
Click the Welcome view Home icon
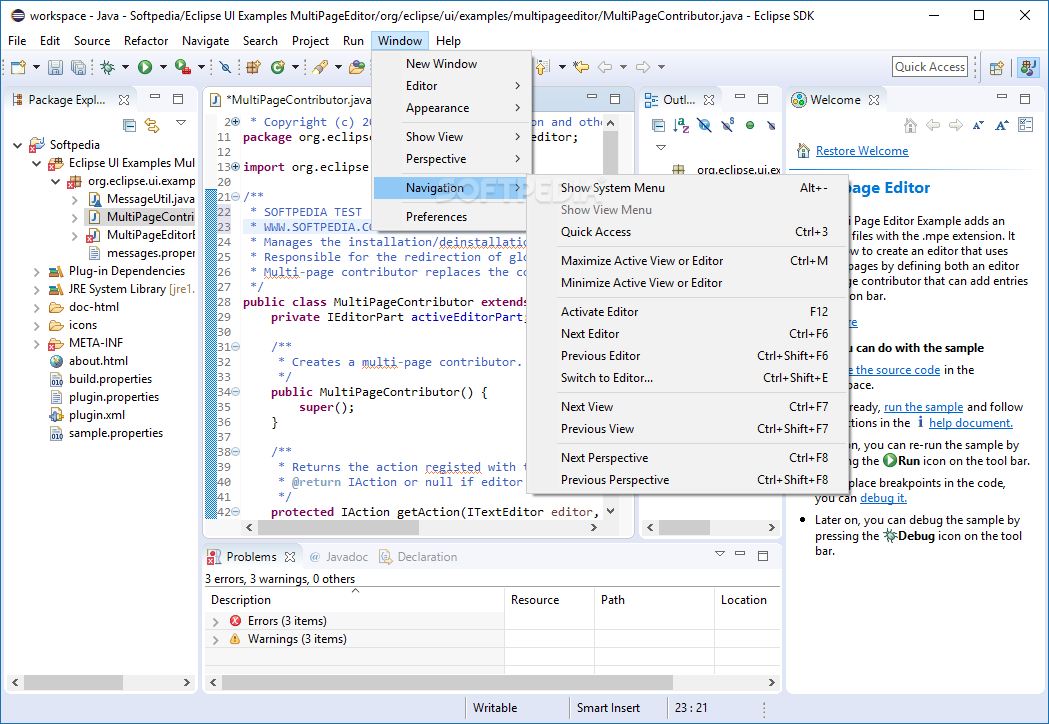click(910, 125)
